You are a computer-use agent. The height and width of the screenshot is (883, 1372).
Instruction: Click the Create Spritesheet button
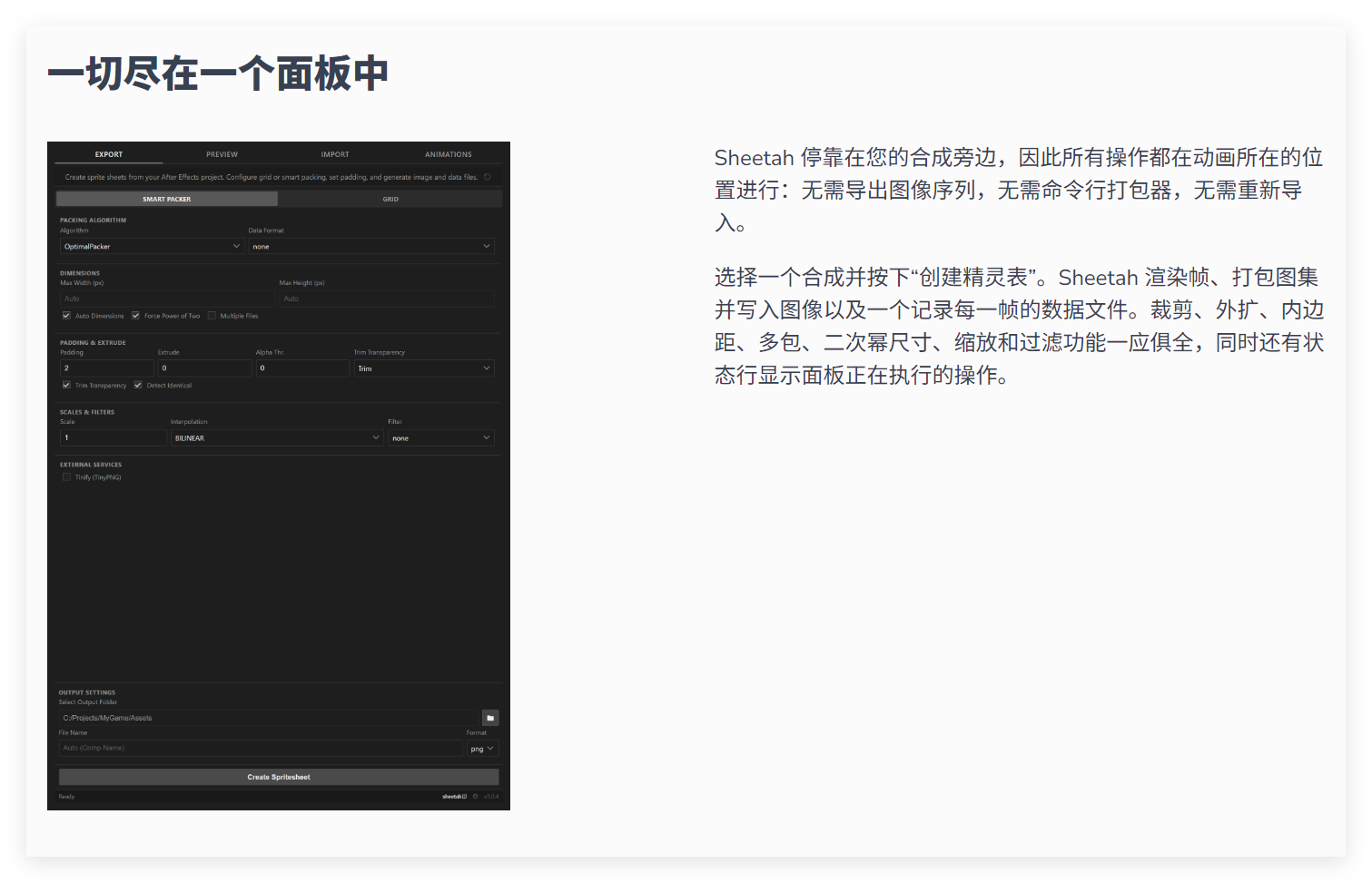pos(279,777)
